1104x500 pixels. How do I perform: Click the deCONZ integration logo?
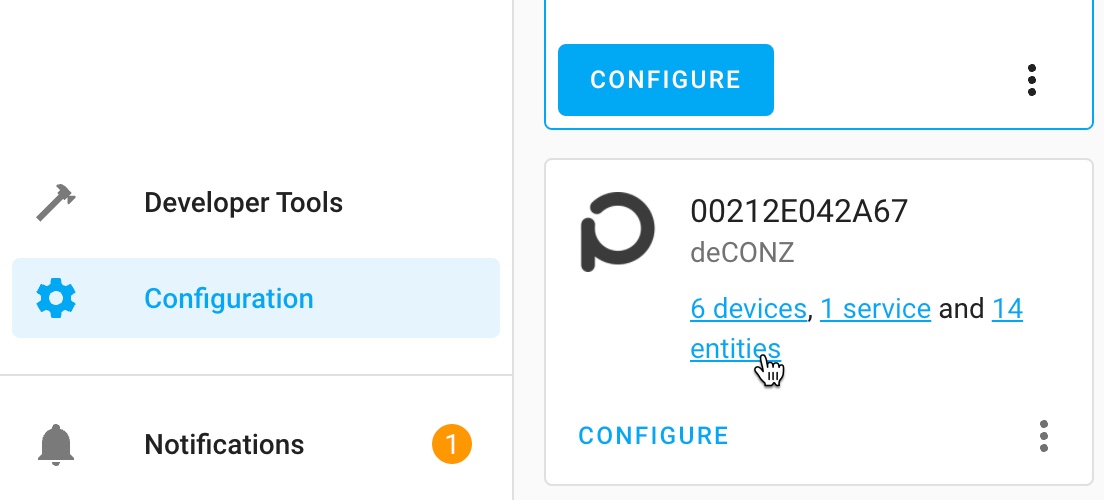pos(616,231)
